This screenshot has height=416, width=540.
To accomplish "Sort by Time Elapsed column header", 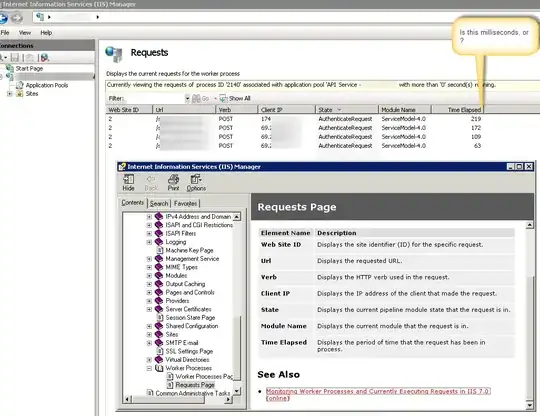I will coord(458,110).
